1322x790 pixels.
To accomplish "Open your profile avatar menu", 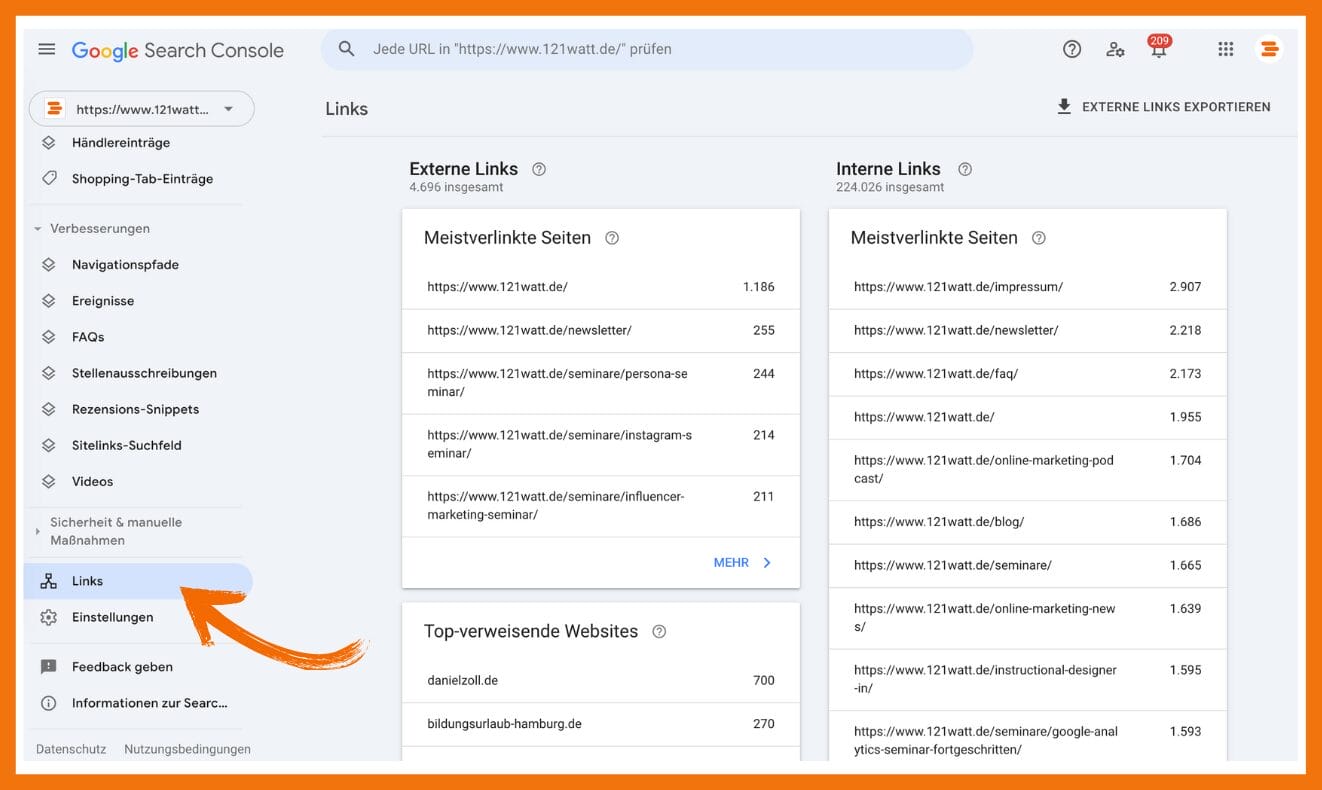I will pos(1269,48).
